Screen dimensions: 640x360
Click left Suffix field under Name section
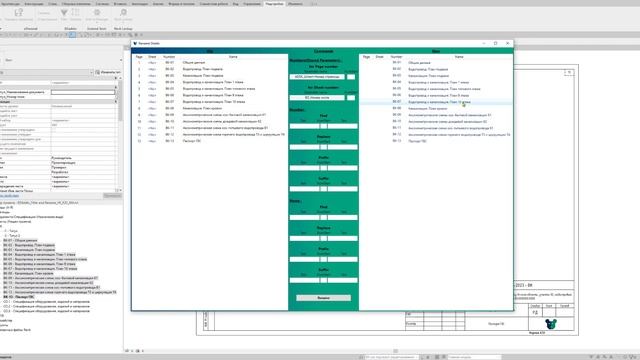point(304,280)
